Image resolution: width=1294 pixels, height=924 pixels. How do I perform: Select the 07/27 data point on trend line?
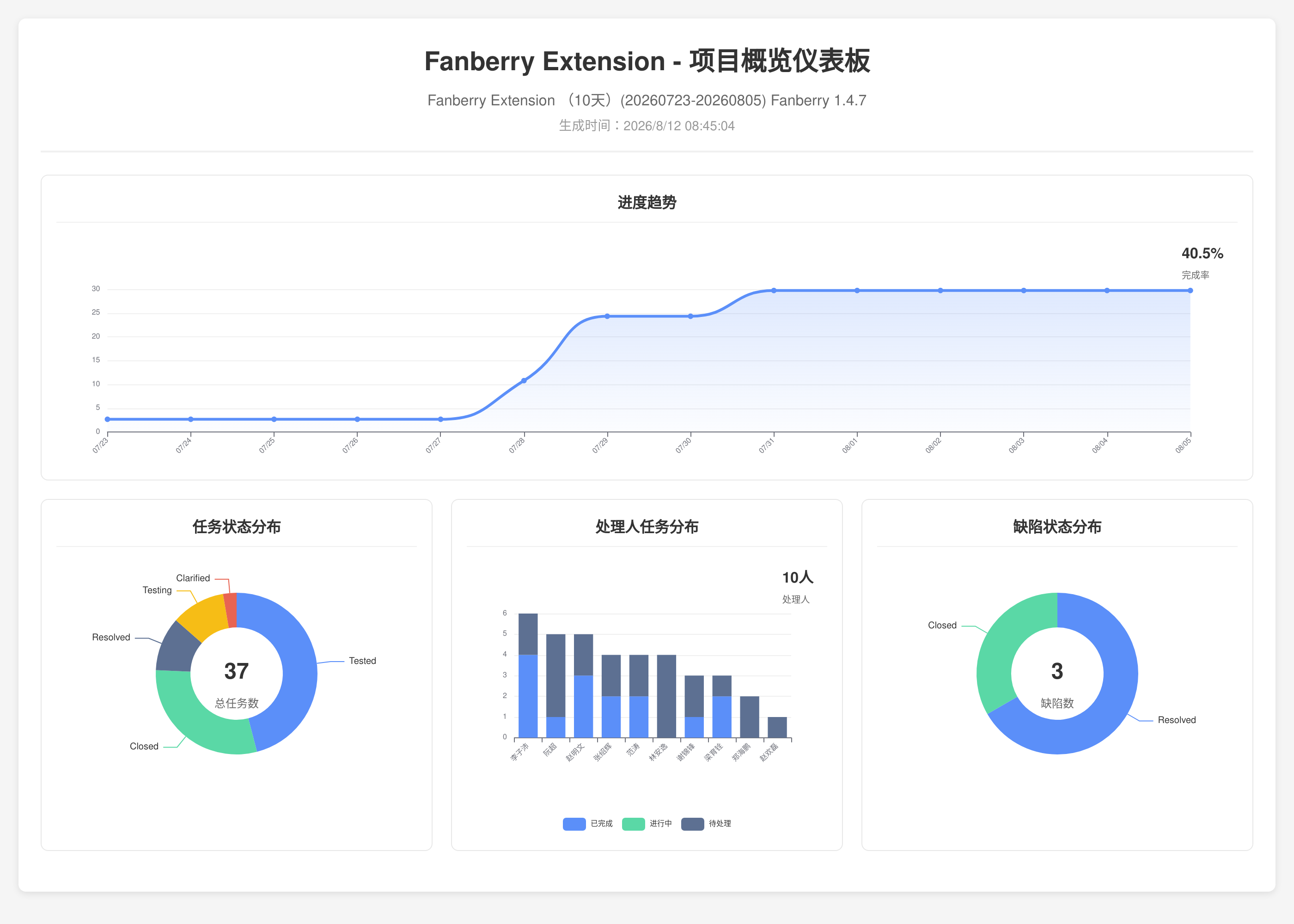(440, 419)
